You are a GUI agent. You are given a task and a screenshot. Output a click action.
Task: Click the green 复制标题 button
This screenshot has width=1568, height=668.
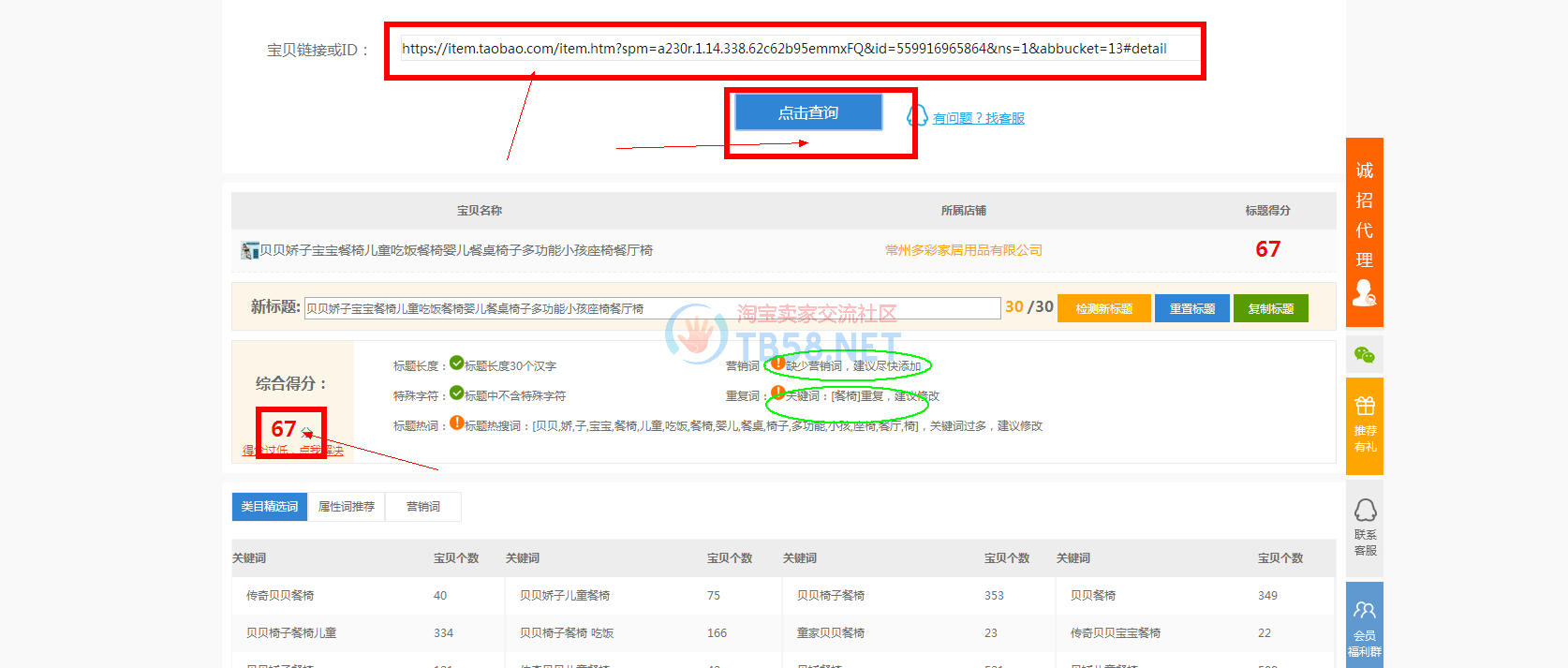point(1270,308)
